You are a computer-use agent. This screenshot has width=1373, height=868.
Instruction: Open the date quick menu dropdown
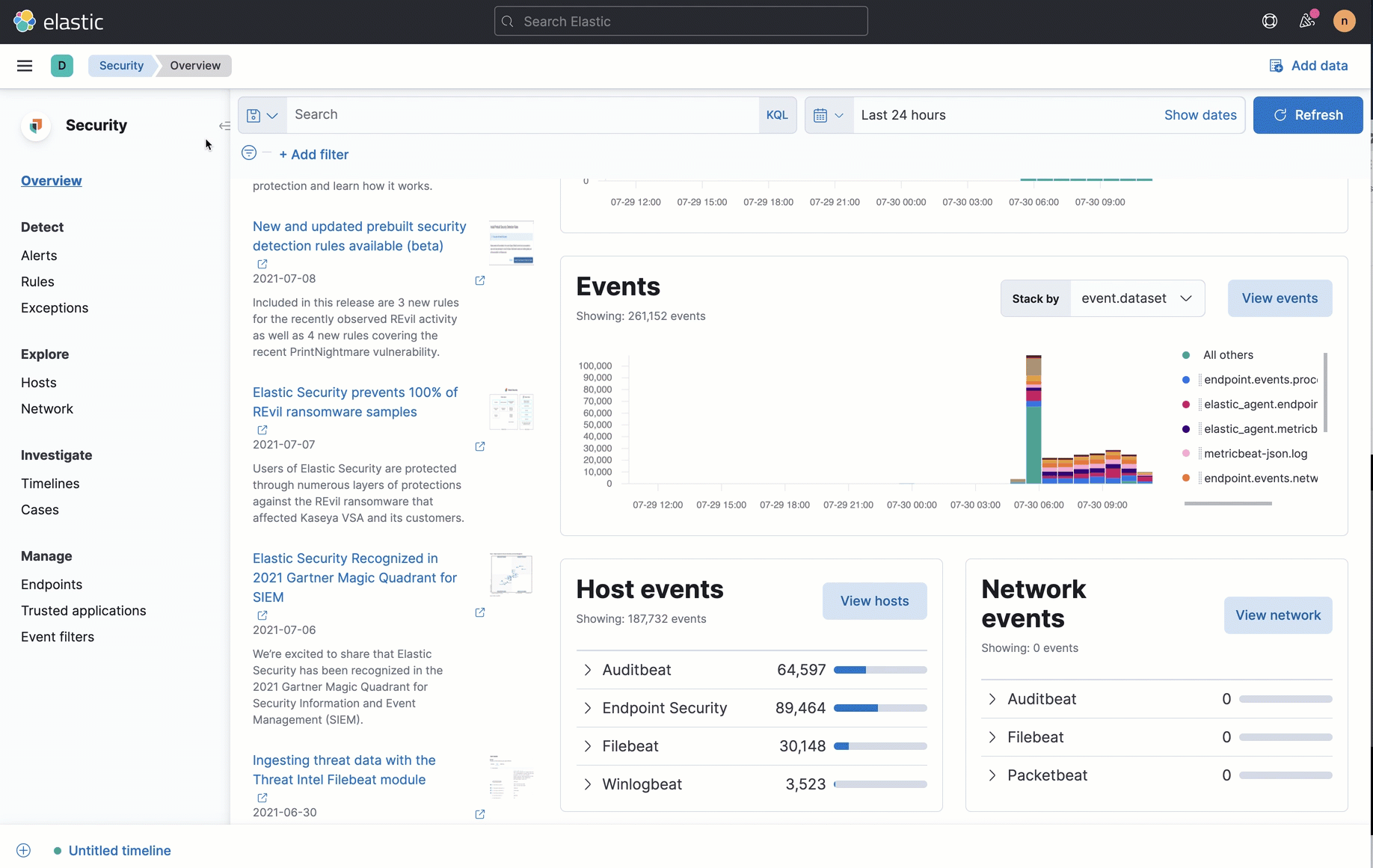click(x=829, y=115)
